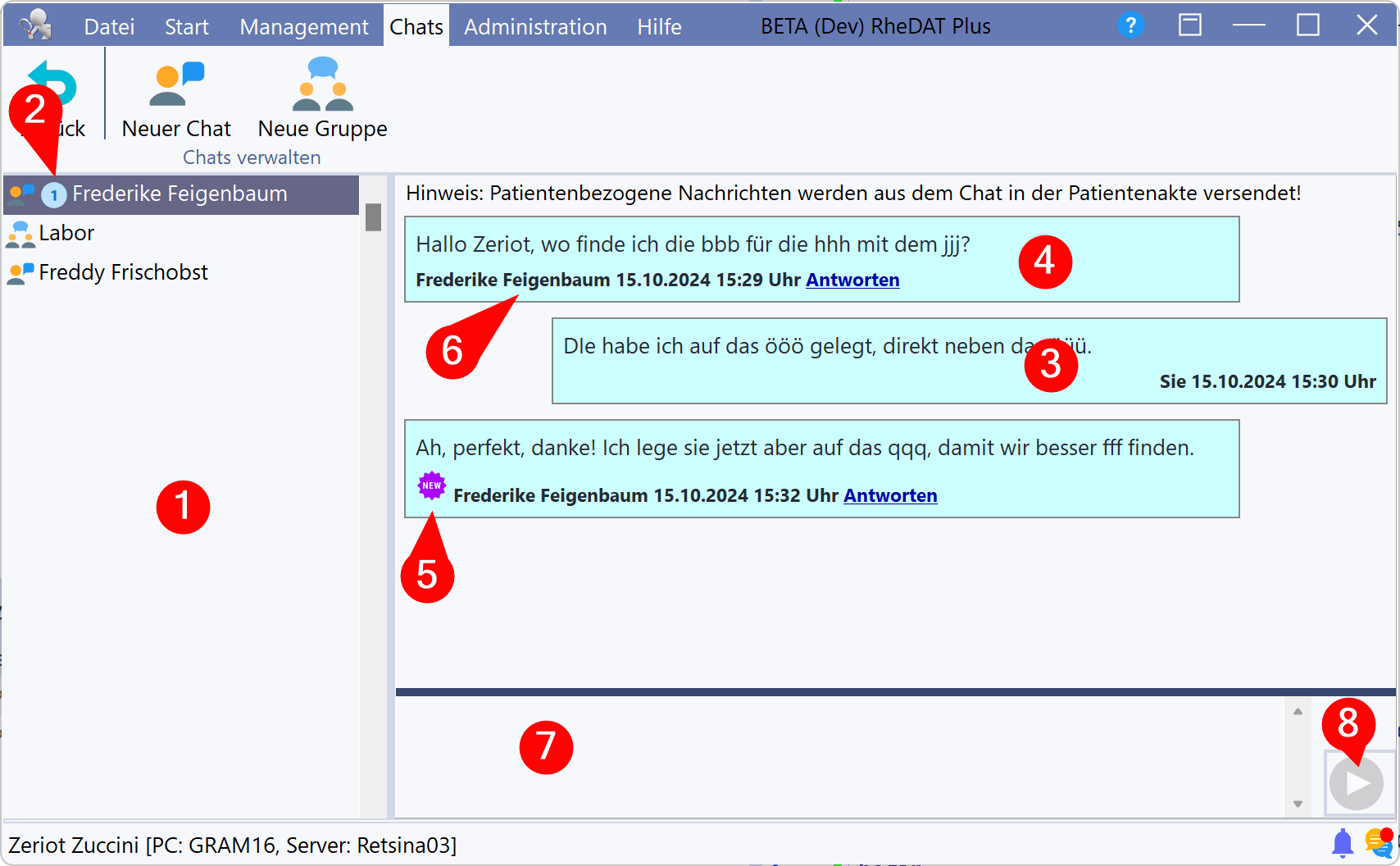Click the chat list scrollbar thumb
Screen dimensions: 1400x866
373,217
